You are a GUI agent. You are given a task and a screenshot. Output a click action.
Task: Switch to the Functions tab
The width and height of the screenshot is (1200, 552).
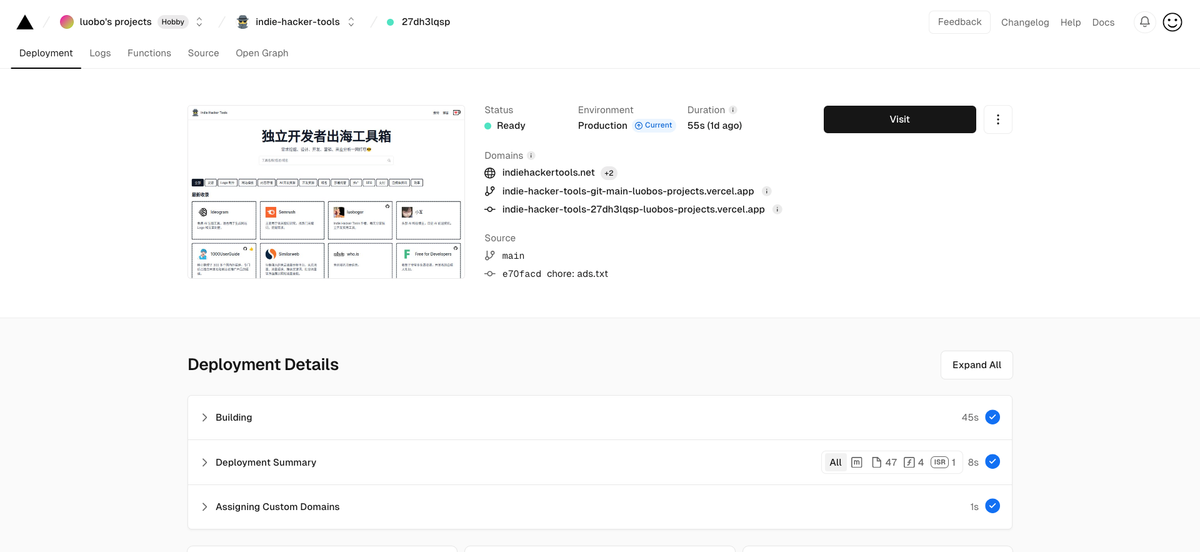[x=149, y=53]
